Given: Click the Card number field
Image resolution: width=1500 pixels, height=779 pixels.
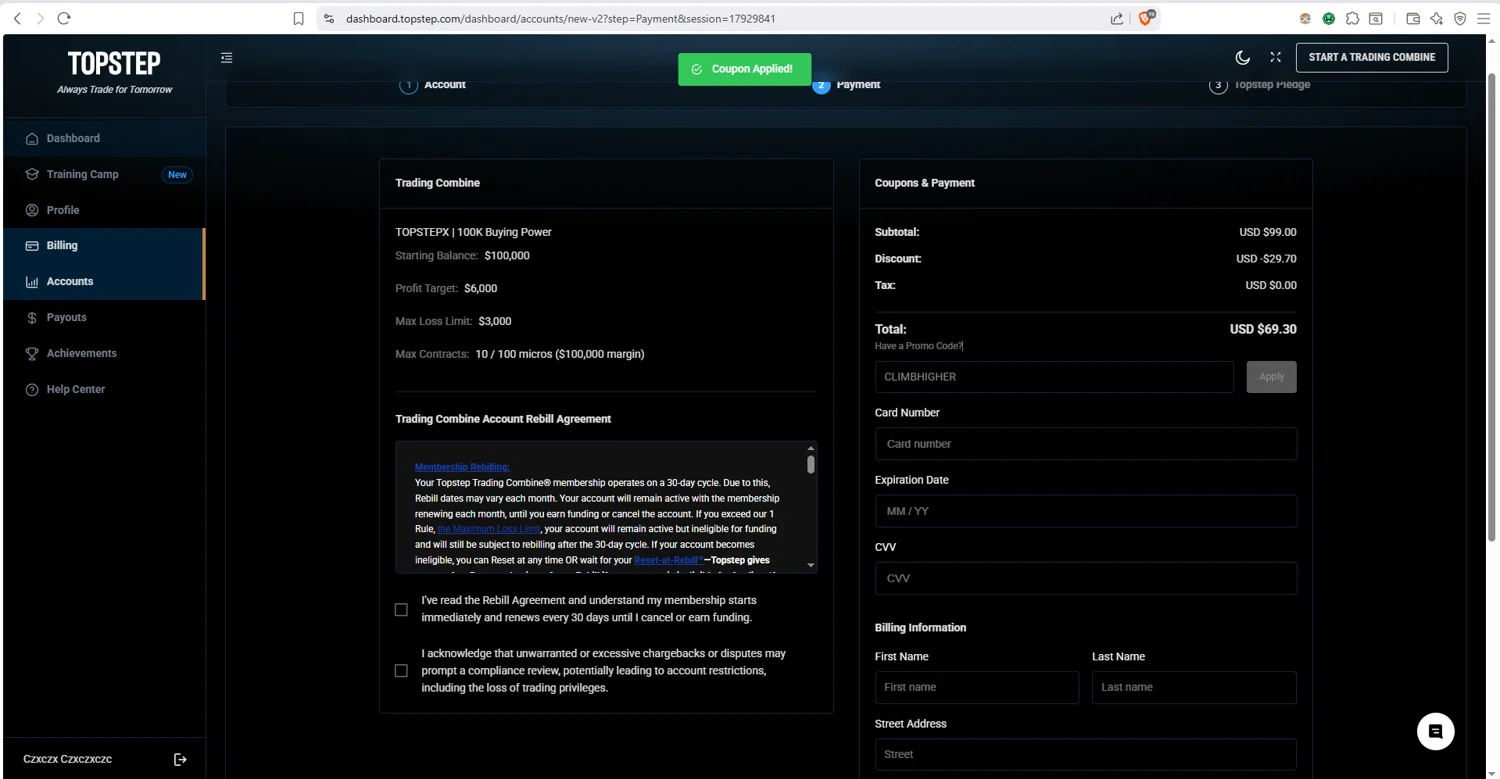Looking at the screenshot, I should tap(1086, 444).
